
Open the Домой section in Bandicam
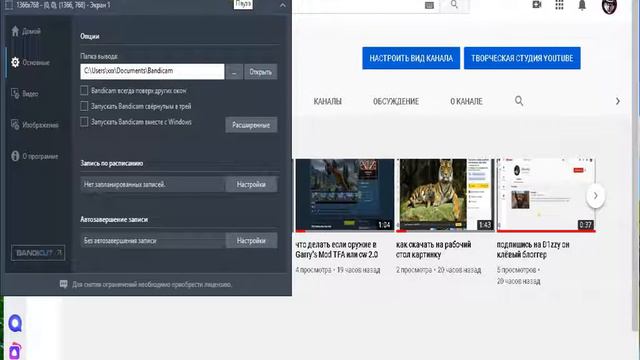(26, 31)
